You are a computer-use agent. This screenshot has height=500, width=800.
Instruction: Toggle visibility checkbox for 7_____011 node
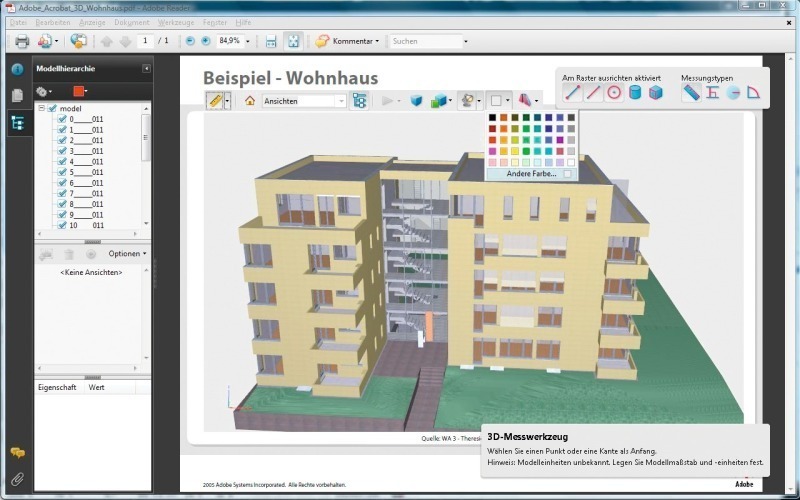point(62,194)
